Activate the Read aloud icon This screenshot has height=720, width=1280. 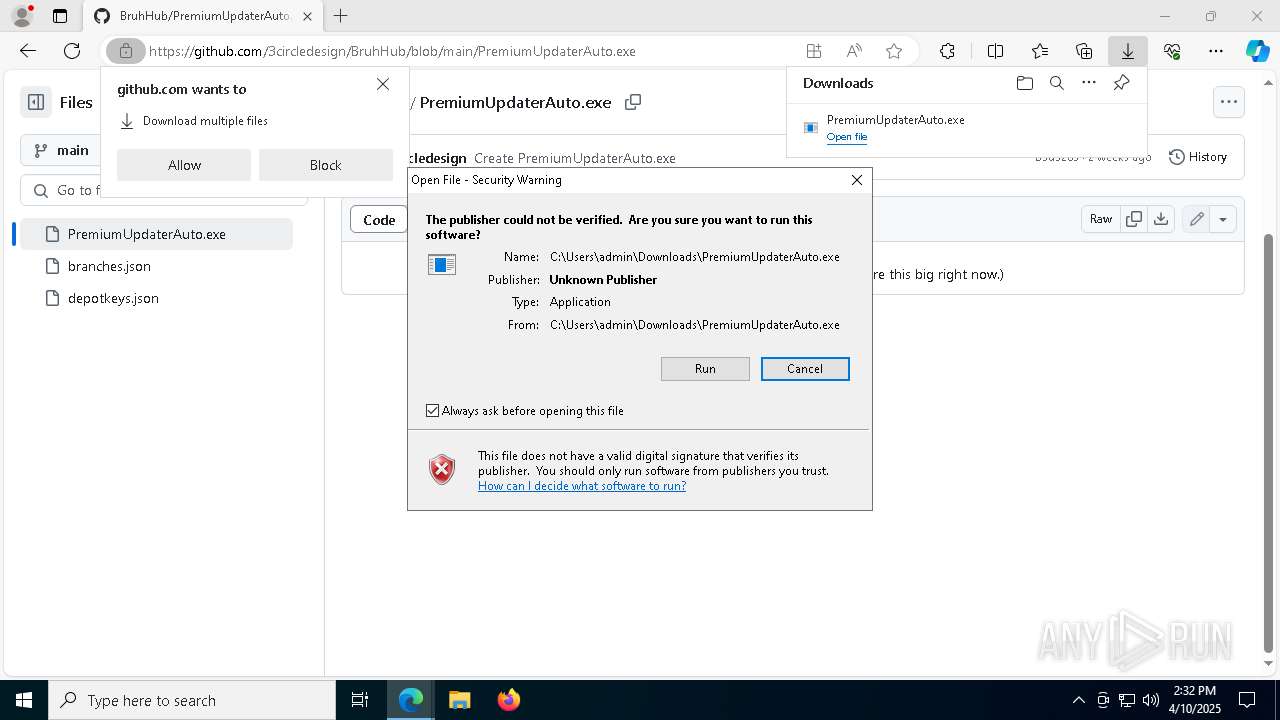click(854, 51)
